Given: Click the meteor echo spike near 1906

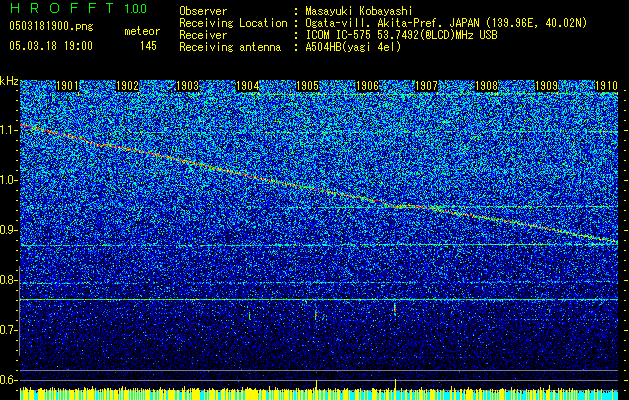Looking at the screenshot, I should click(x=395, y=309).
